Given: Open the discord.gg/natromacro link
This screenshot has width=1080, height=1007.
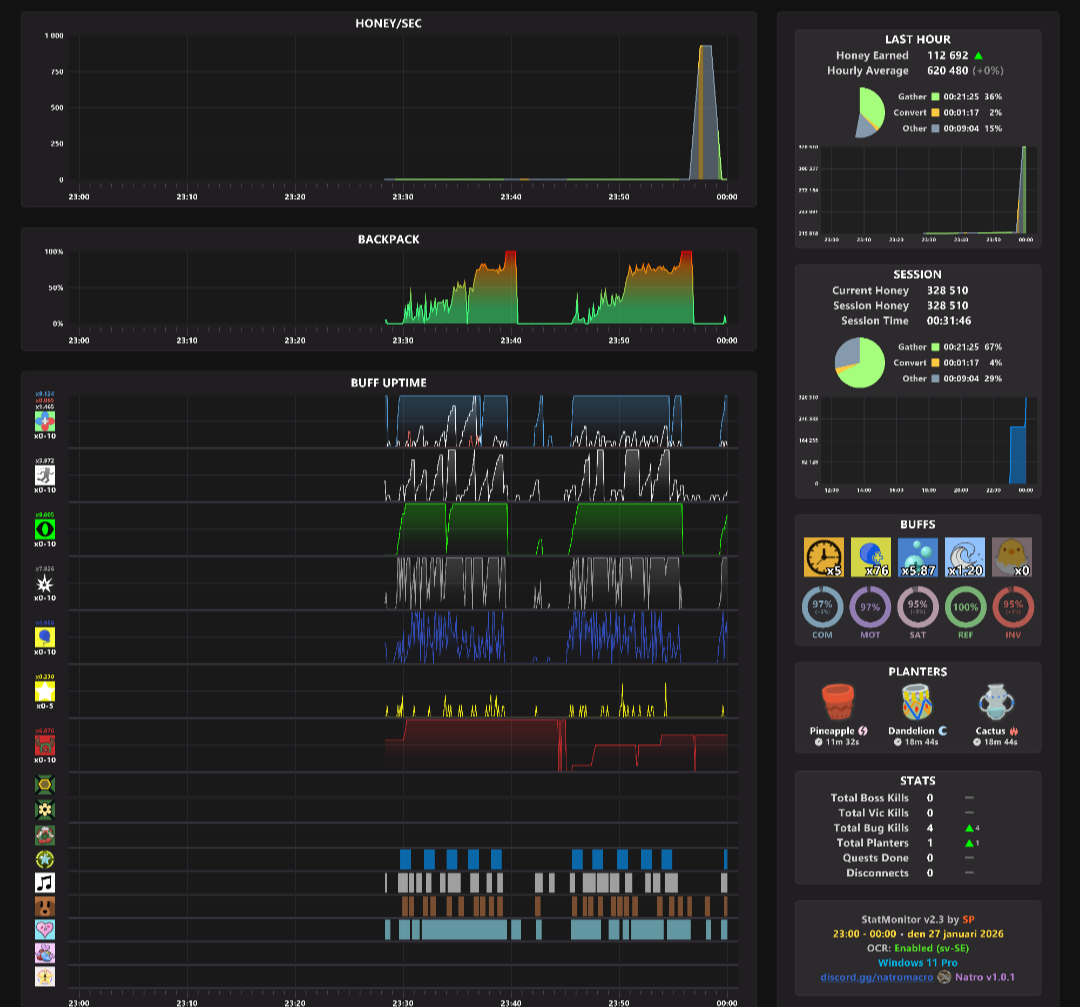Looking at the screenshot, I should [x=877, y=977].
